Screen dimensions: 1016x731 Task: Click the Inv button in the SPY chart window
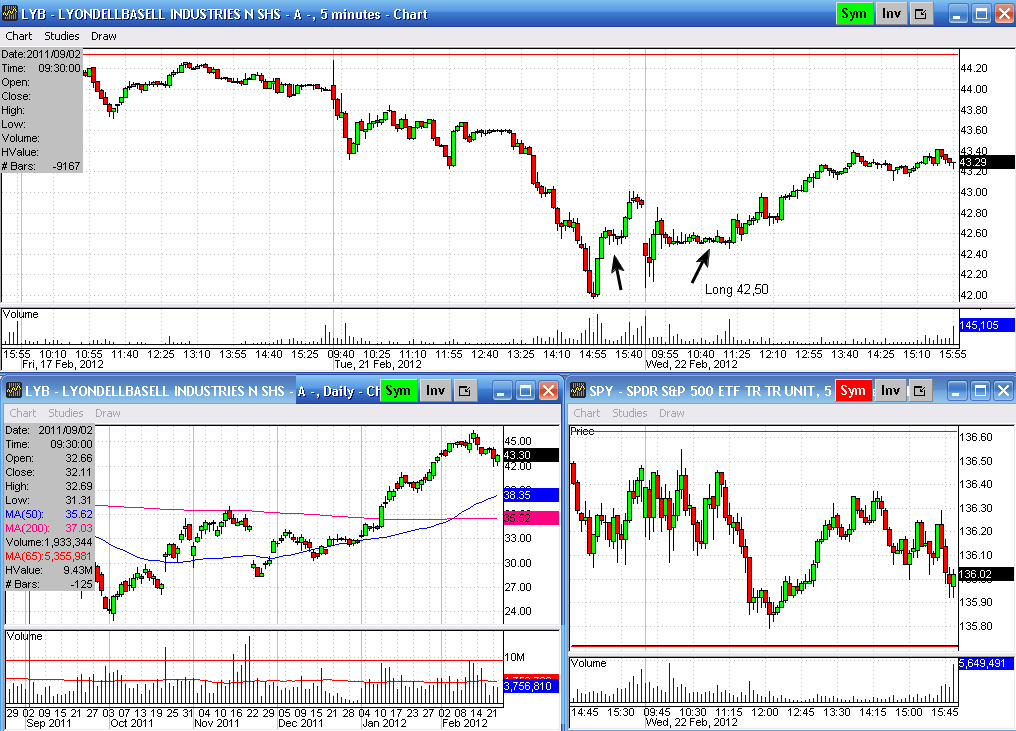(x=889, y=391)
